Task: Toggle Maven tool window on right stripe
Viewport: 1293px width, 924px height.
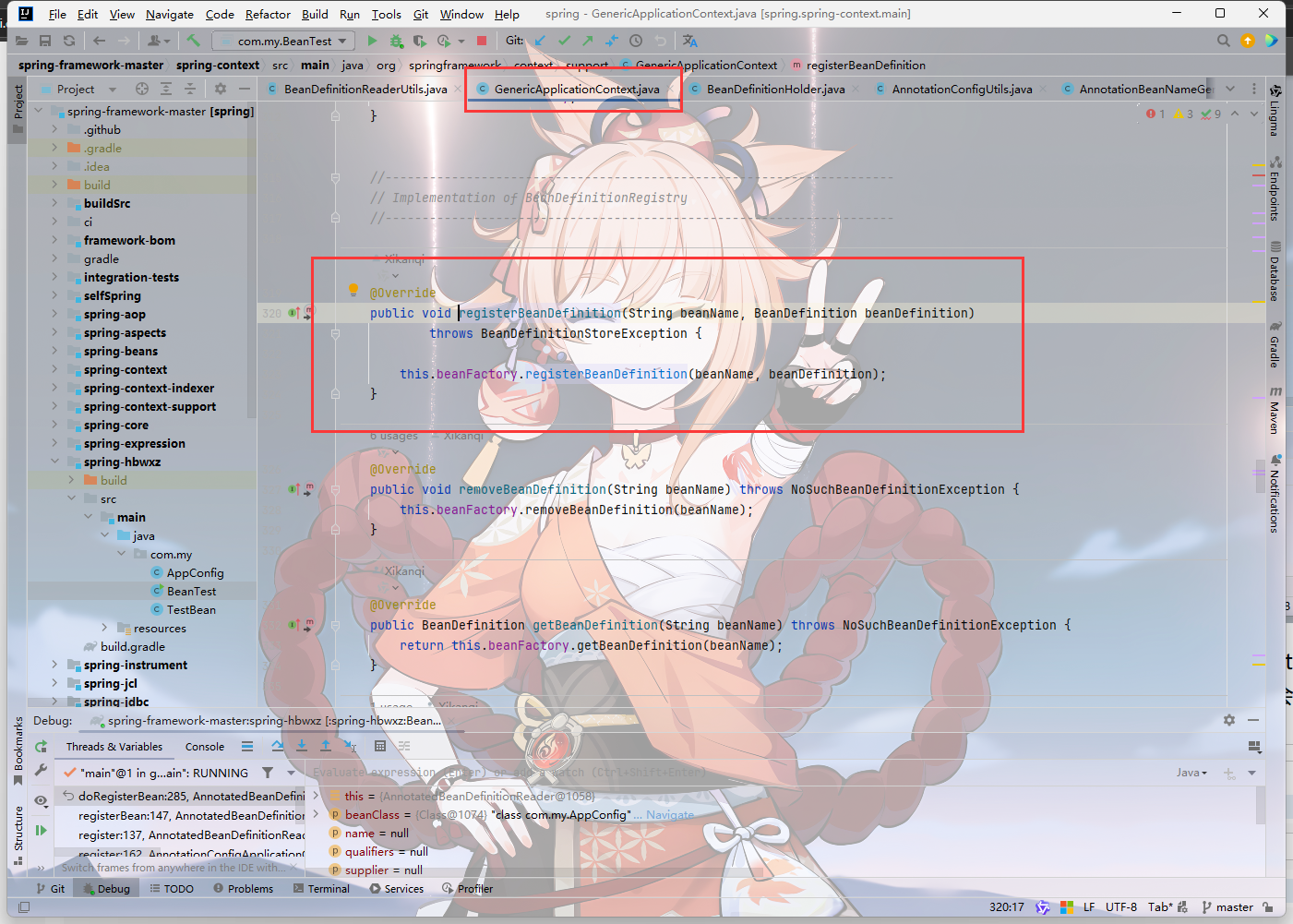Action: coord(1275,409)
